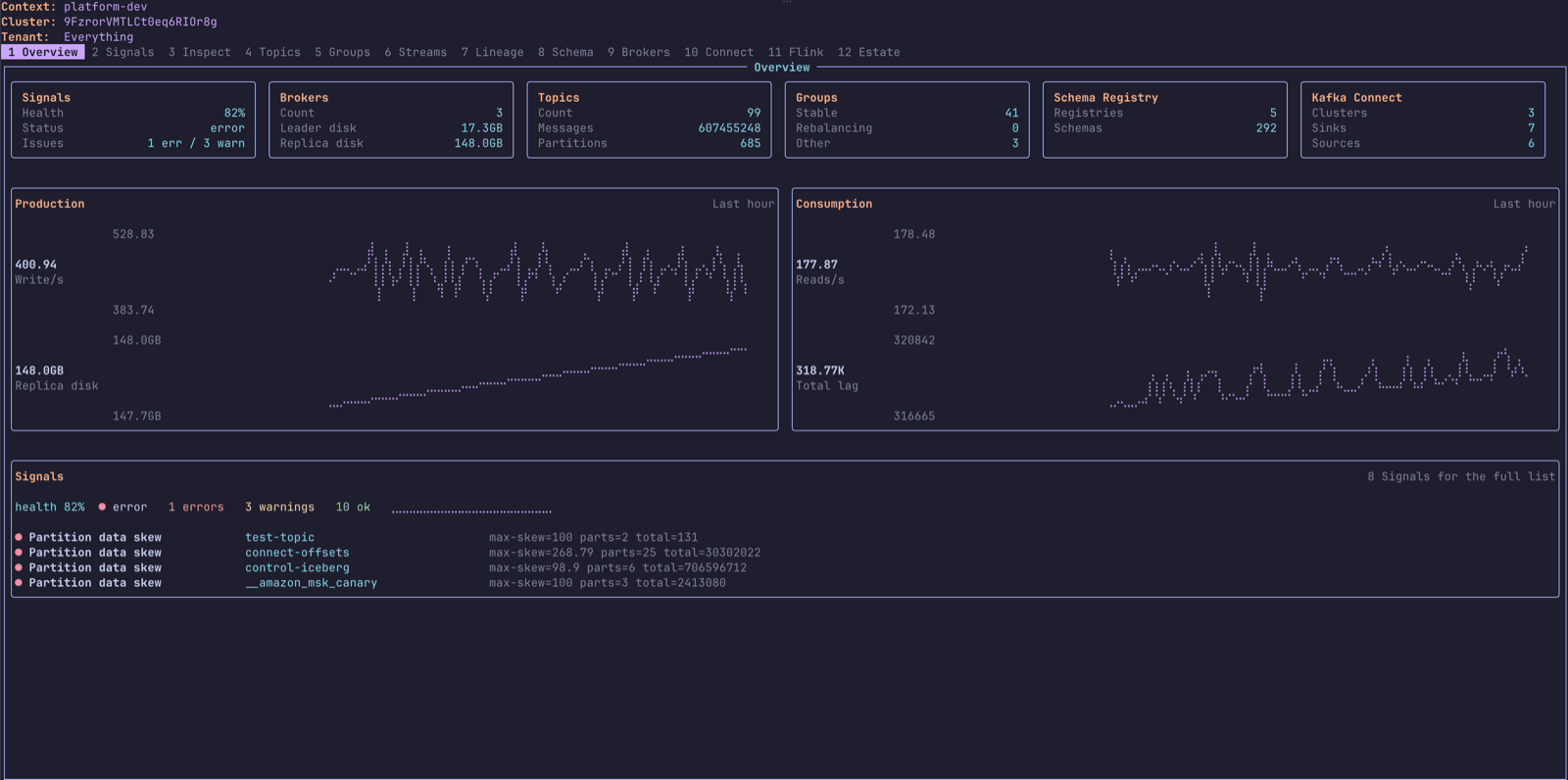Click the Replica disk growth chart
1568x780 pixels.
(x=538, y=377)
